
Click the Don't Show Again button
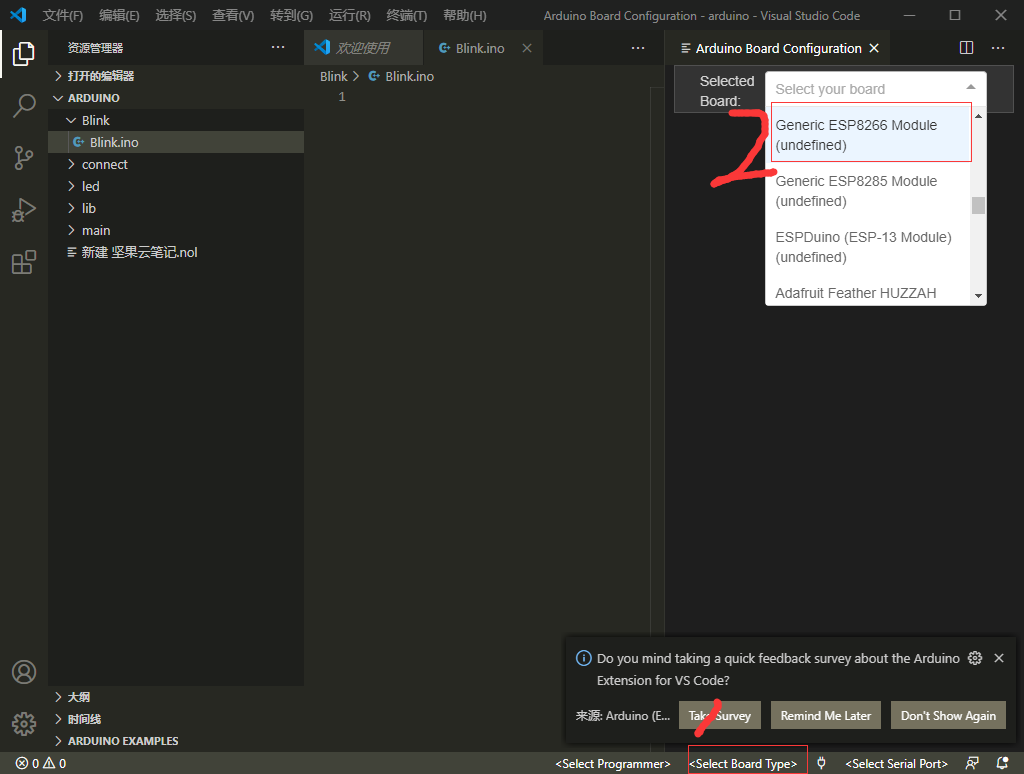point(948,715)
